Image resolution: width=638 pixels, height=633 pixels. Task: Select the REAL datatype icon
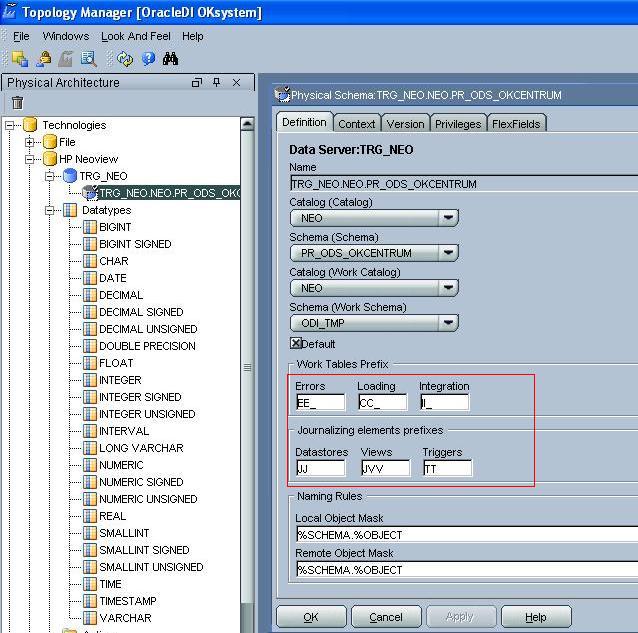coord(90,516)
